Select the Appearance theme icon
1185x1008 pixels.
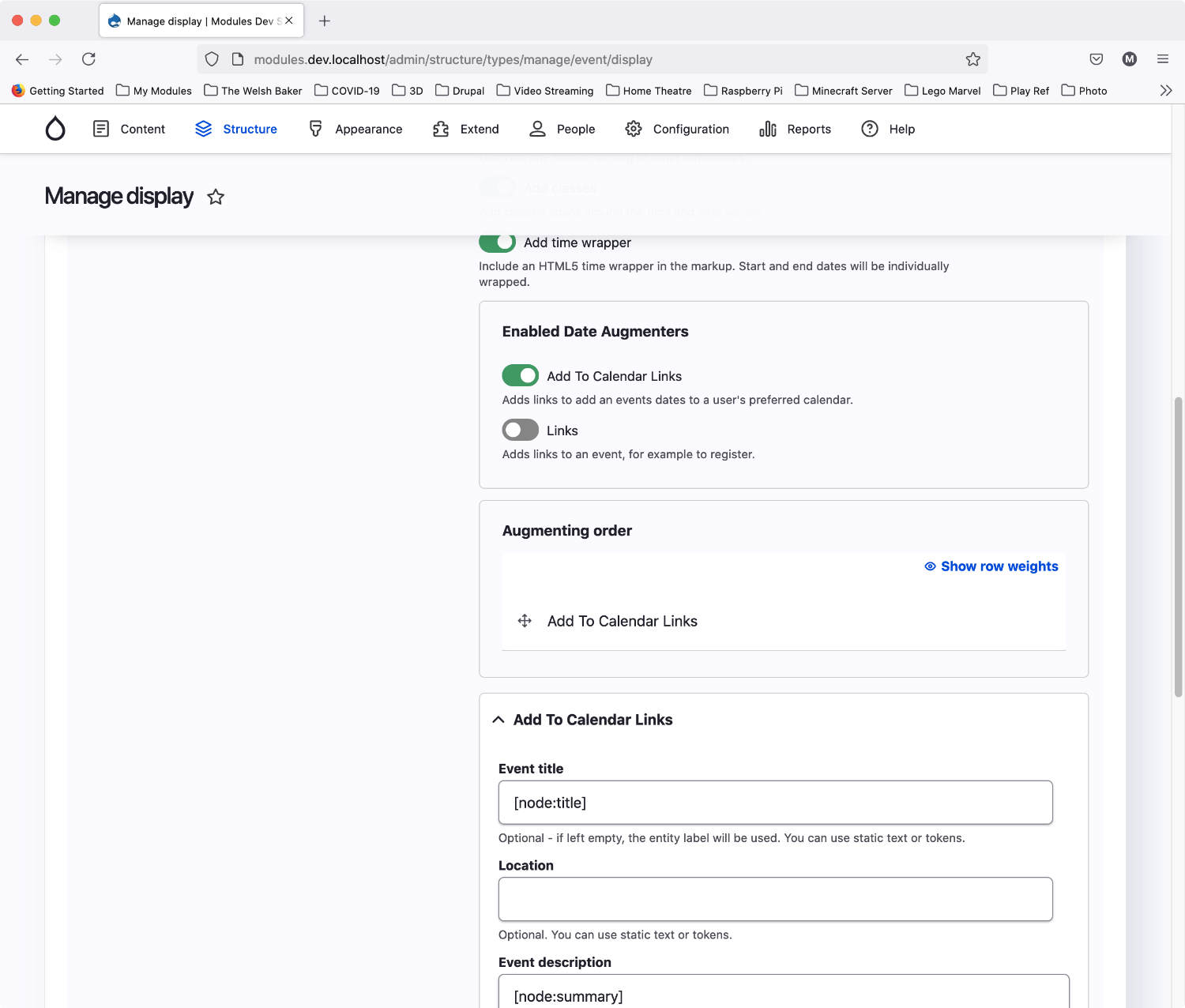coord(315,128)
